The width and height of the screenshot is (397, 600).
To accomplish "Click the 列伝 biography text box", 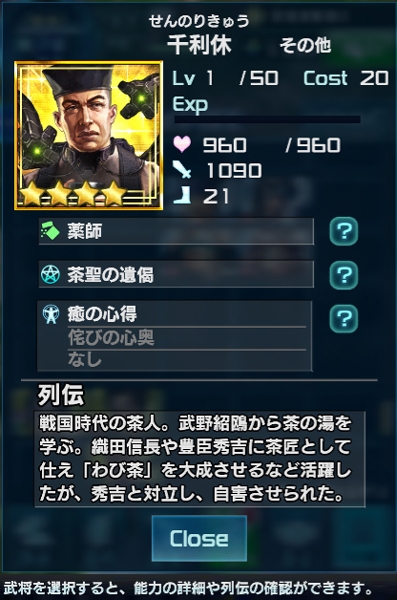I will click(x=200, y=459).
